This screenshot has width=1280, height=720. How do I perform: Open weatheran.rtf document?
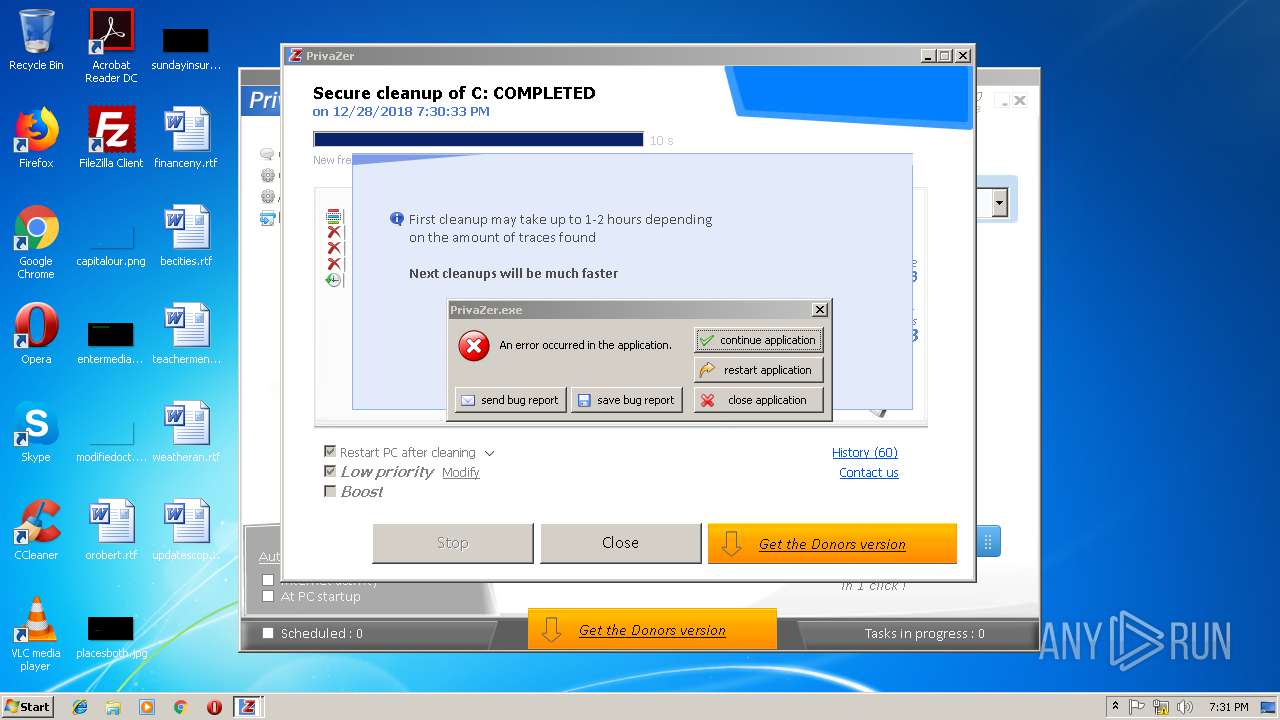[186, 432]
